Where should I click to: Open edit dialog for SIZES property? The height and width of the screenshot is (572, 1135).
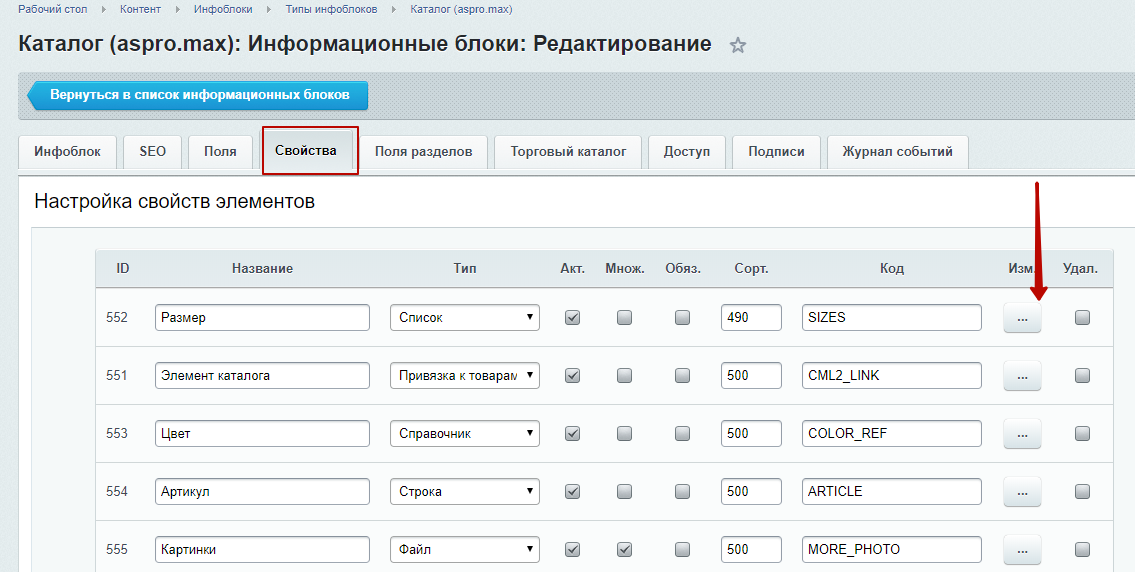click(x=1022, y=318)
